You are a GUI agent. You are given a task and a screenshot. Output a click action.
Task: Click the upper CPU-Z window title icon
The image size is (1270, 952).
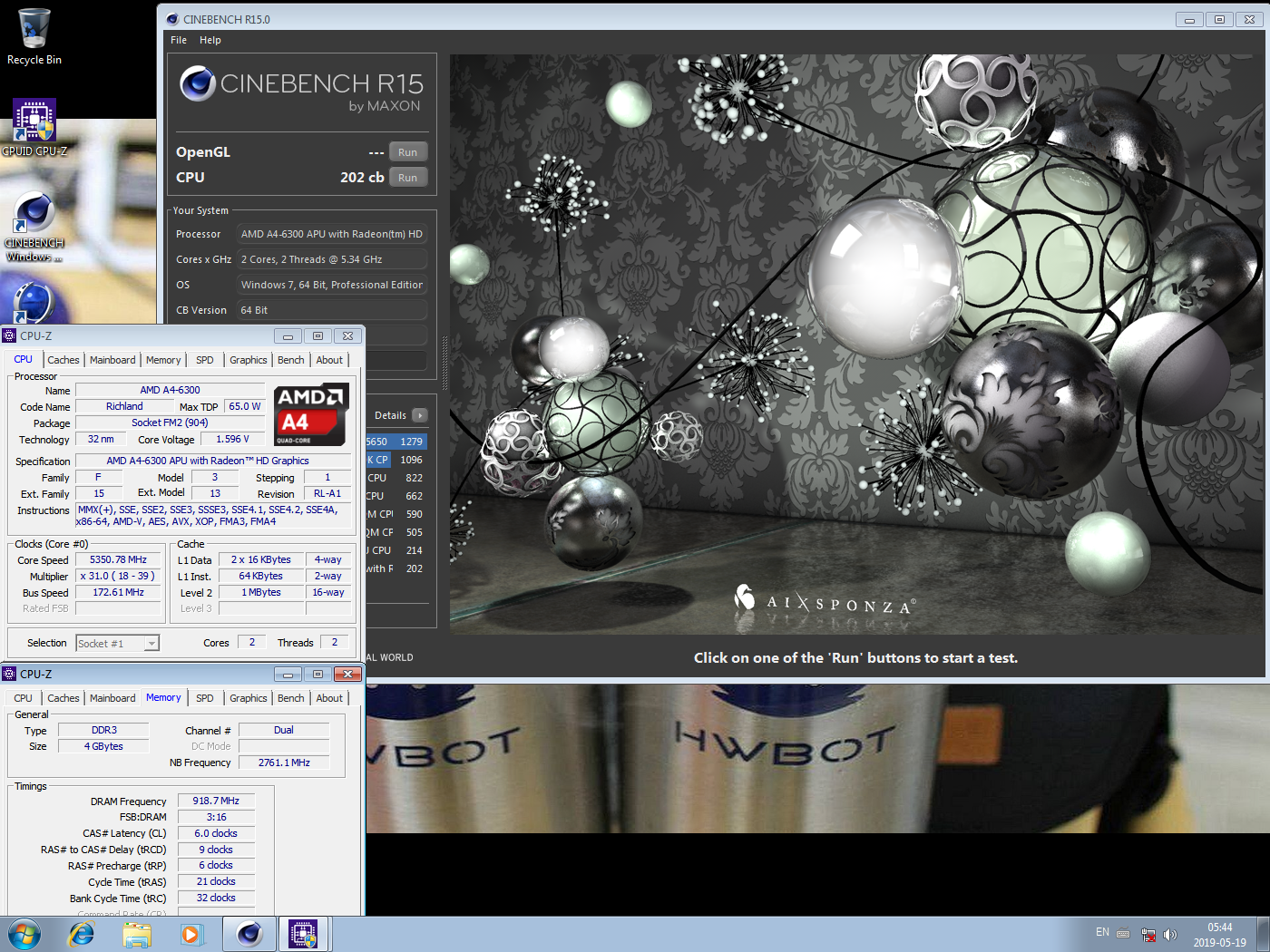tap(9, 335)
